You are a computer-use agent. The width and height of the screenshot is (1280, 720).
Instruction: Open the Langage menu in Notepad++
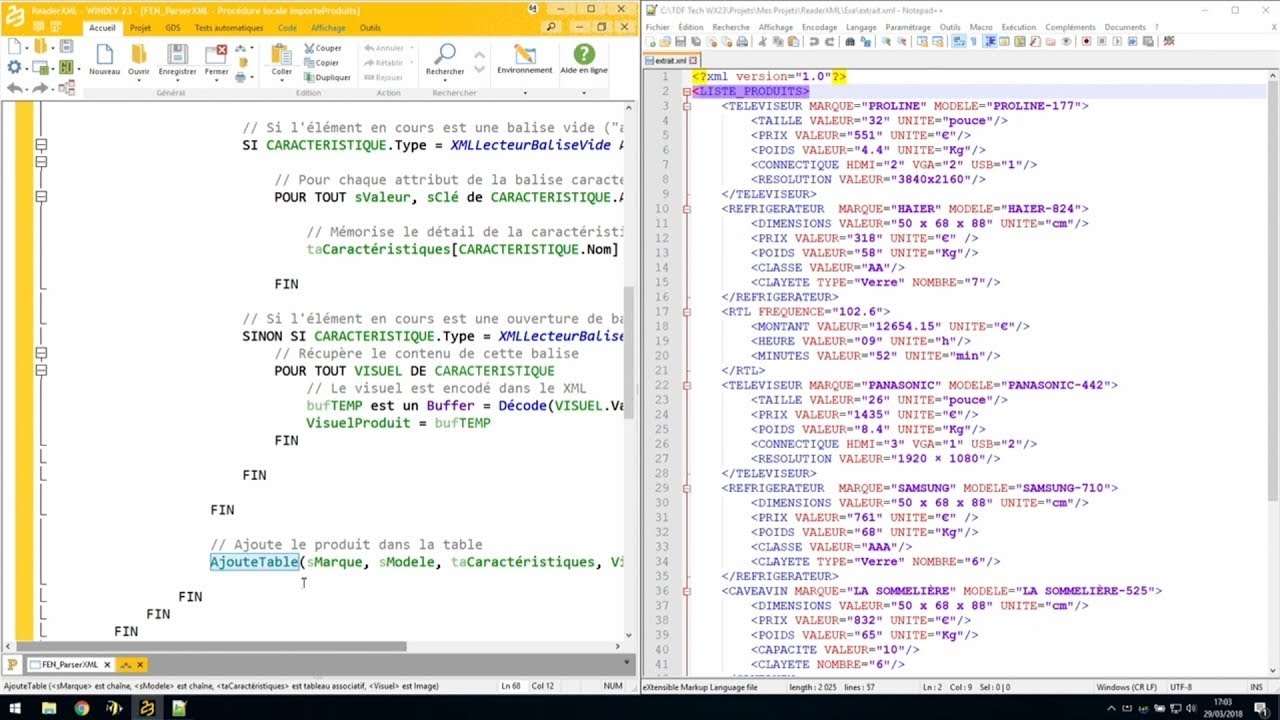click(x=861, y=27)
